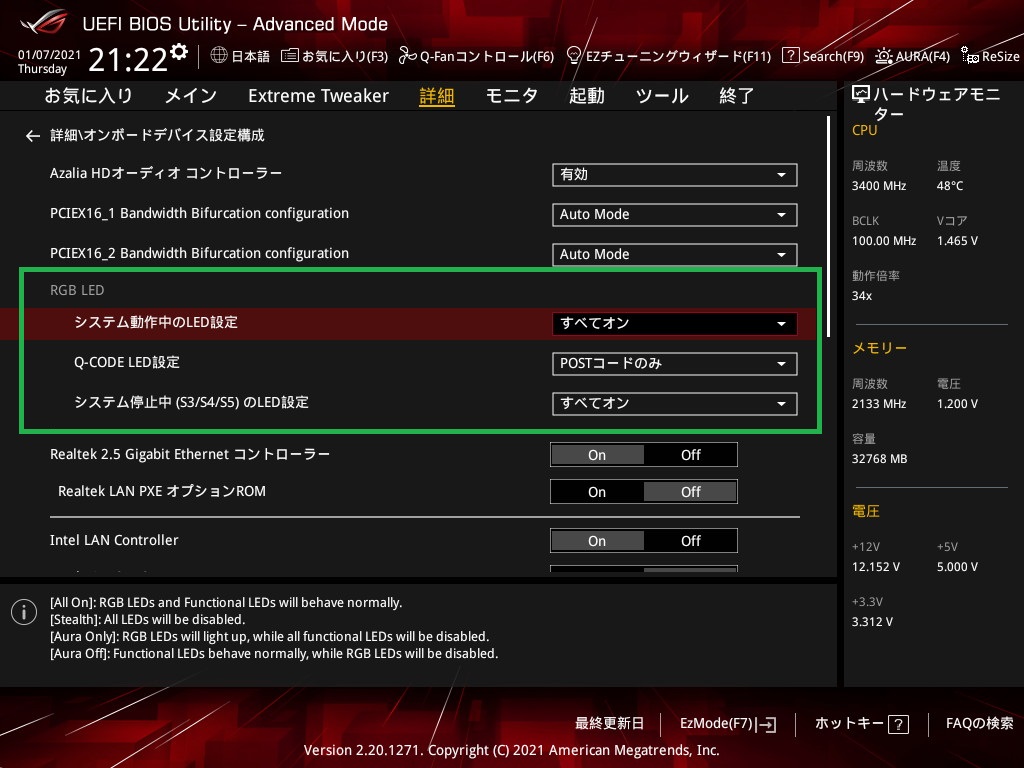Select PCIEX16_2 Bandwidth Bifurcation configuration label
Image resolution: width=1024 pixels, height=768 pixels.
tap(199, 253)
